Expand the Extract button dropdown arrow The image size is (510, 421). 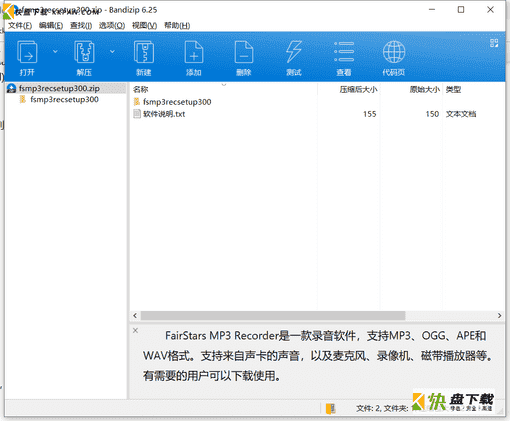pyautogui.click(x=112, y=51)
